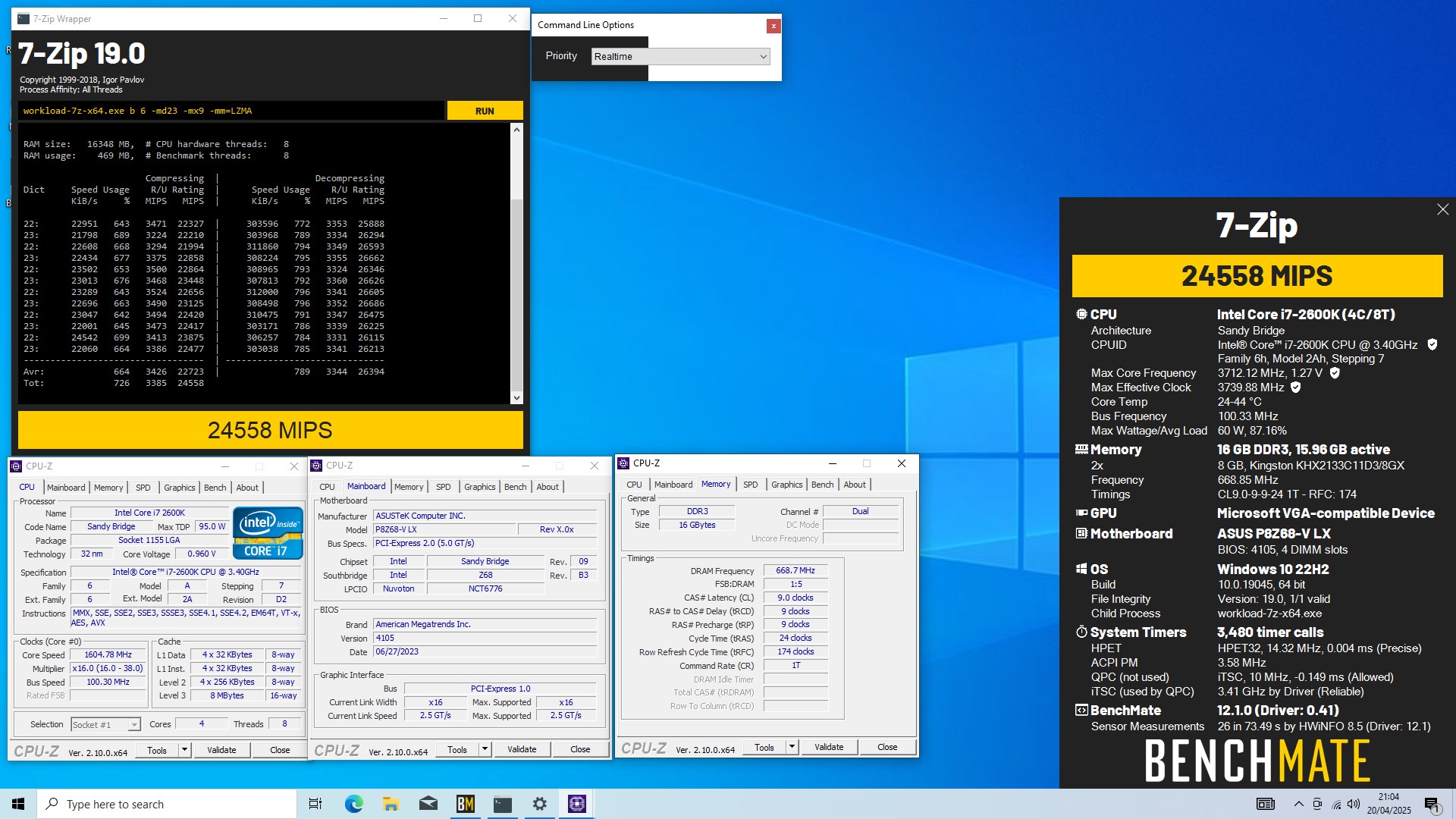Click the yellow 24558 MIPS BenchMate score
This screenshot has width=1456, height=819.
pos(1257,276)
